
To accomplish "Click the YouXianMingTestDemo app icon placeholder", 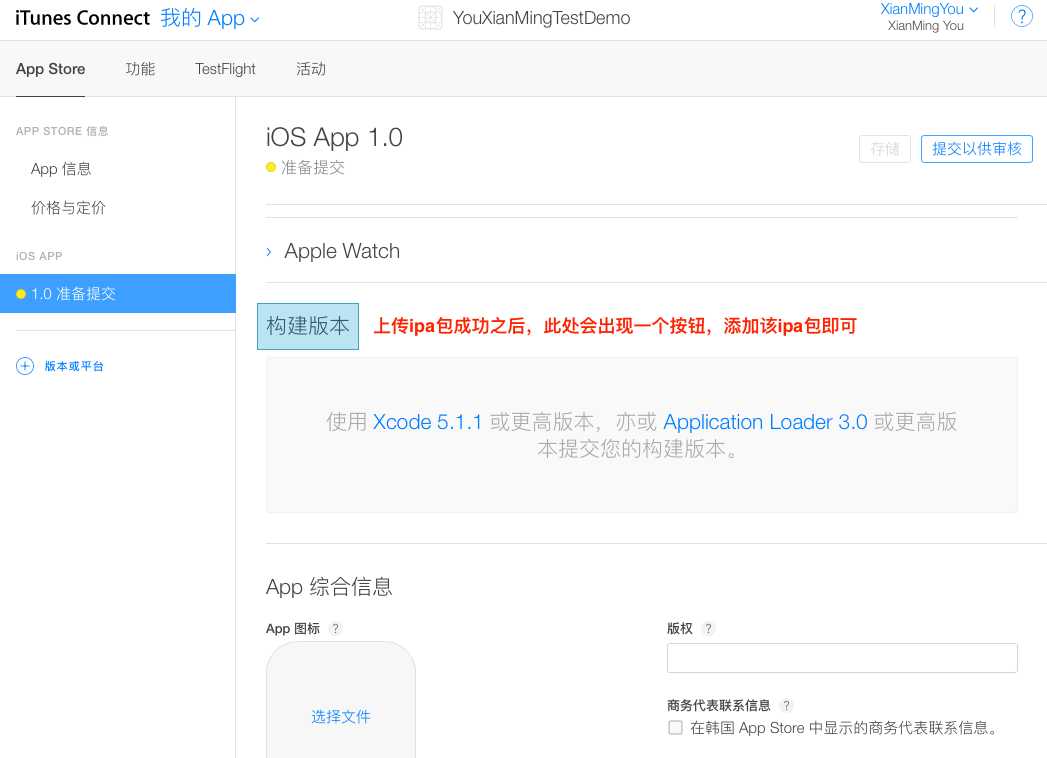I will (x=430, y=18).
